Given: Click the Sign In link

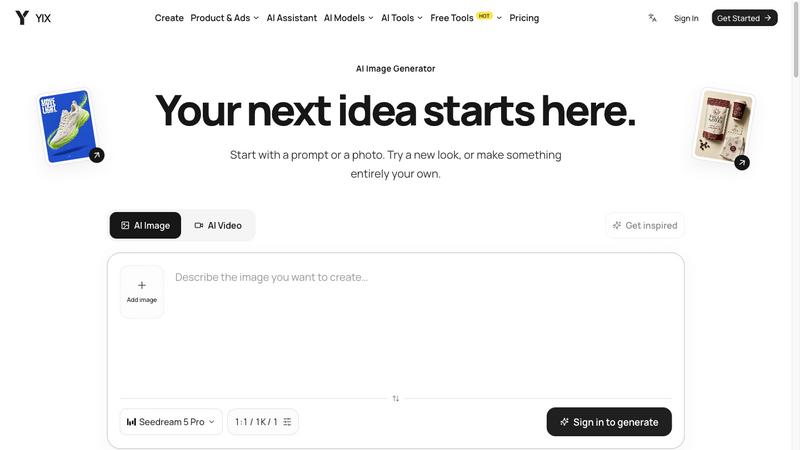Looking at the screenshot, I should click(686, 18).
